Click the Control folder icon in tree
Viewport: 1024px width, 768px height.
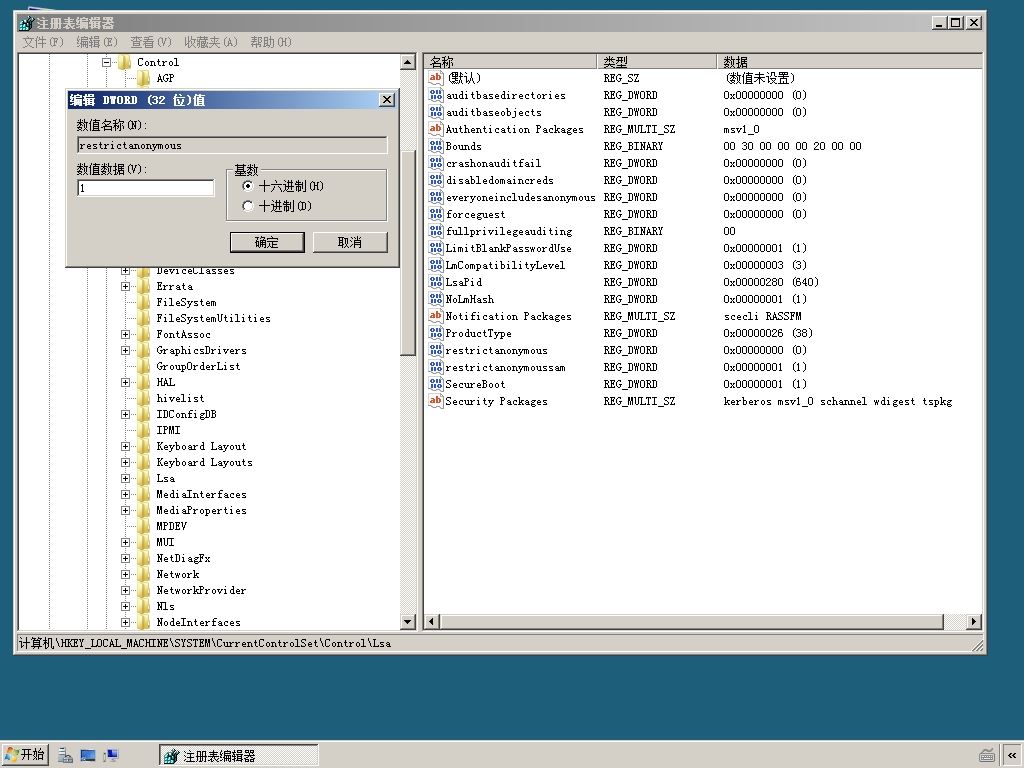(x=124, y=62)
